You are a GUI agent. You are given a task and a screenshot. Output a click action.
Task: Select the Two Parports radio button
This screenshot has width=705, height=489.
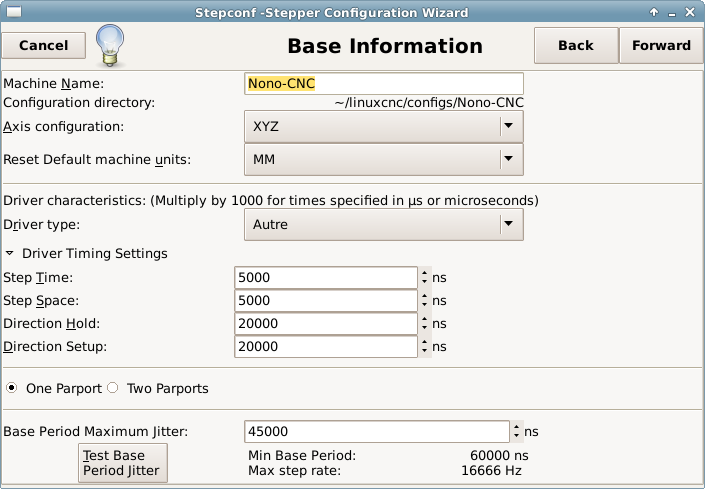click(x=112, y=388)
